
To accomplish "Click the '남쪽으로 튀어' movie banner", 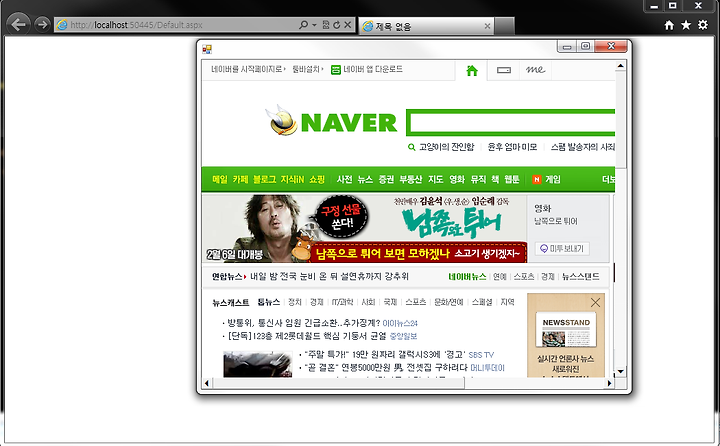I will tap(365, 228).
